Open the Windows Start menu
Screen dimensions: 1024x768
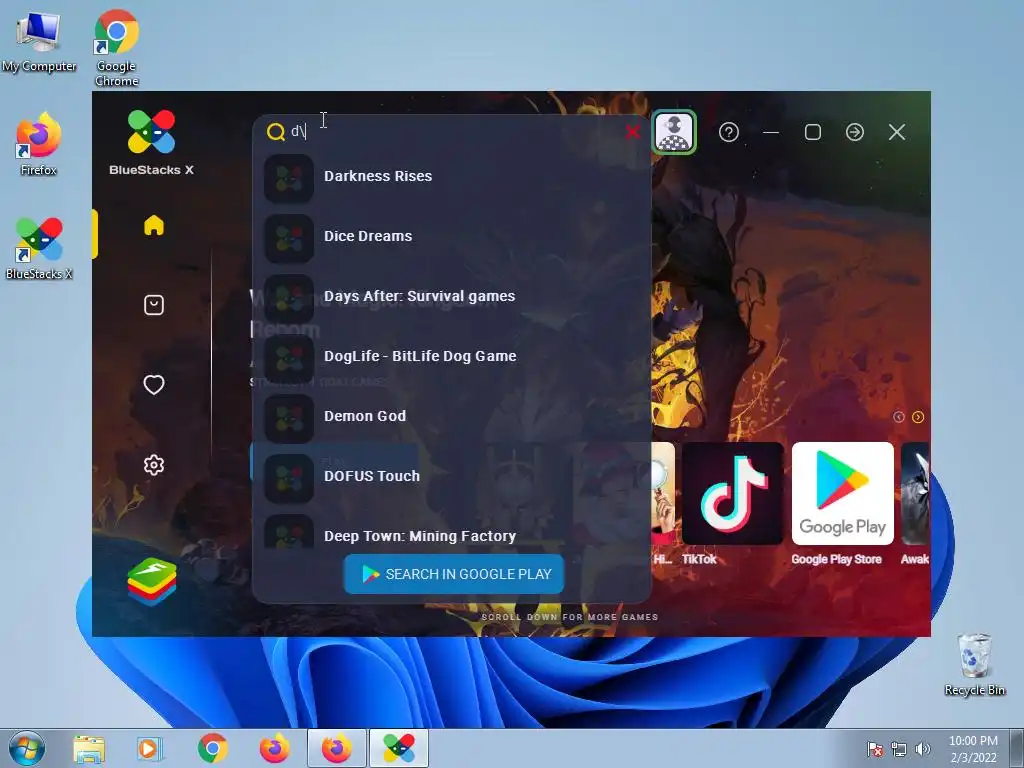coord(26,748)
